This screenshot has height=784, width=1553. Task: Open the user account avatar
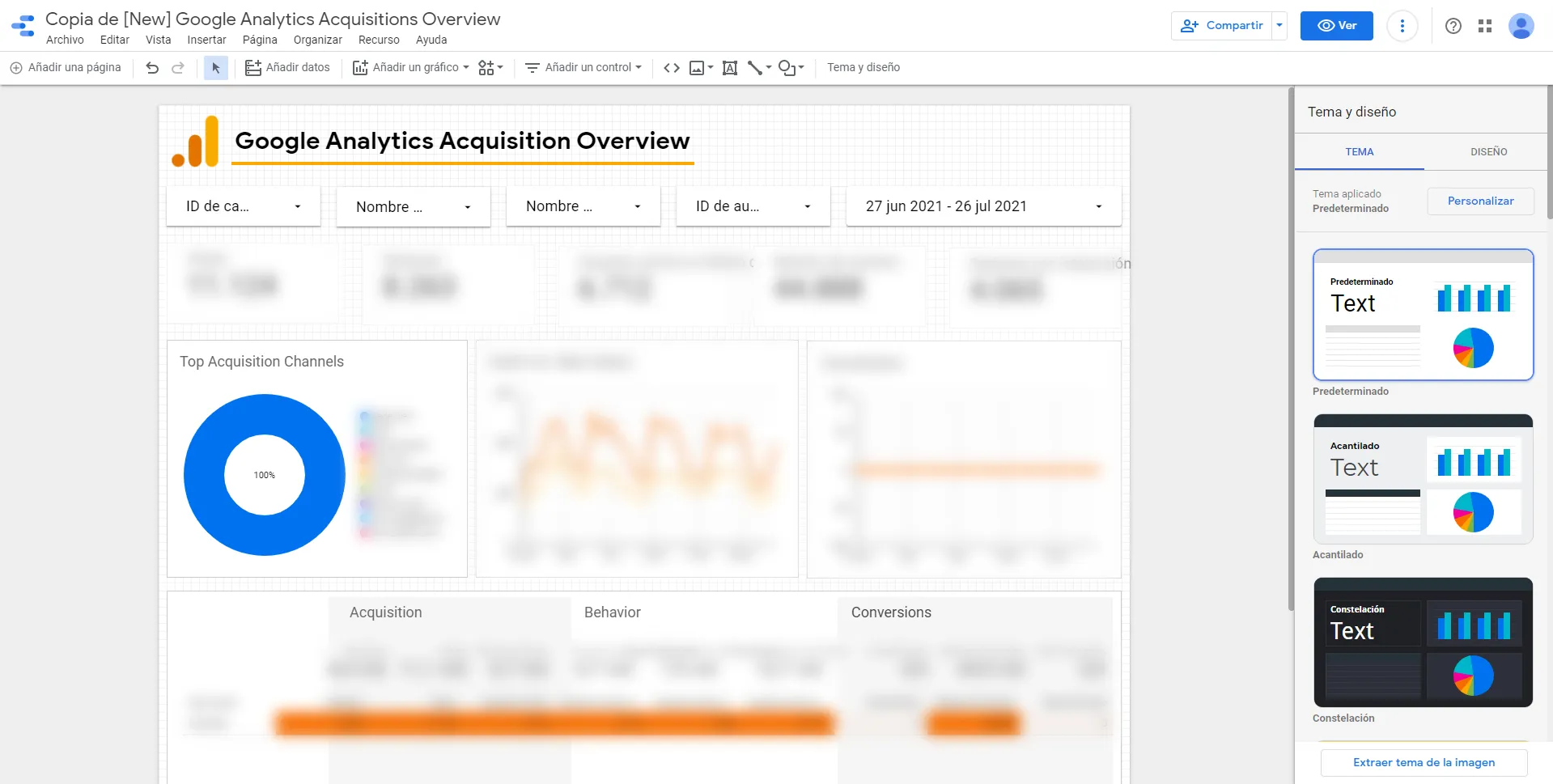tap(1521, 26)
